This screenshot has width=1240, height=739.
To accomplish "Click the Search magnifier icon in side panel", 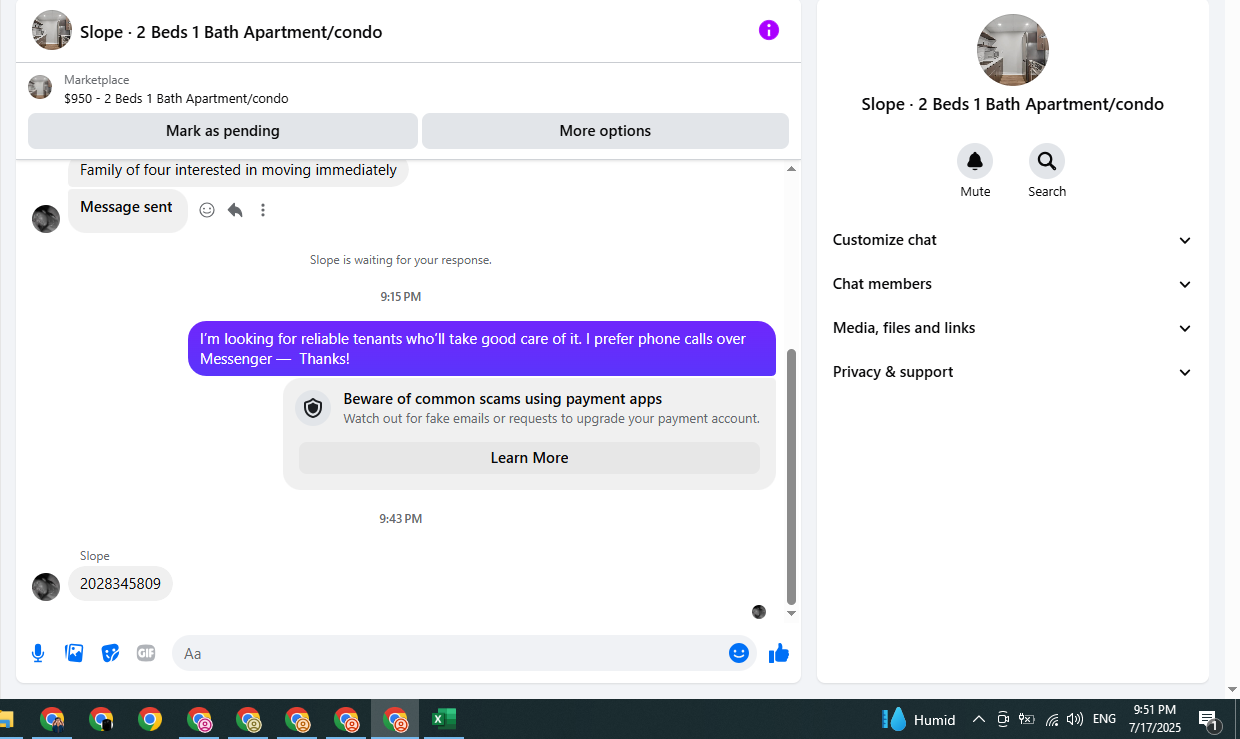I will 1047,161.
